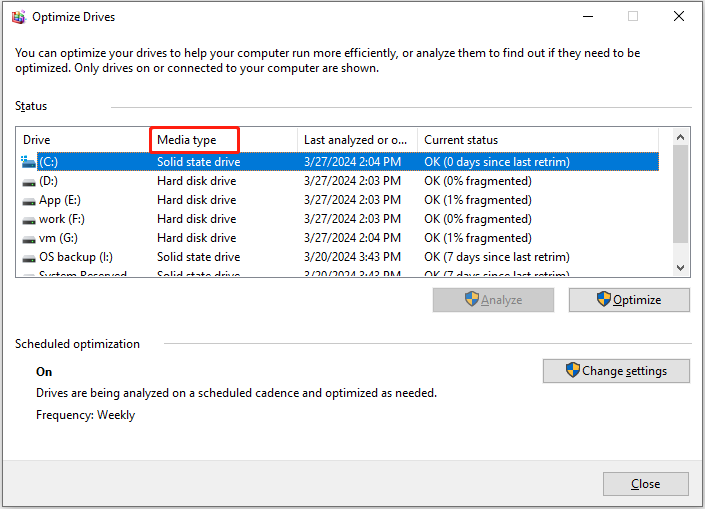The height and width of the screenshot is (509, 705).
Task: Click the 'Frequency: Weekly' text
Action: pos(85,415)
